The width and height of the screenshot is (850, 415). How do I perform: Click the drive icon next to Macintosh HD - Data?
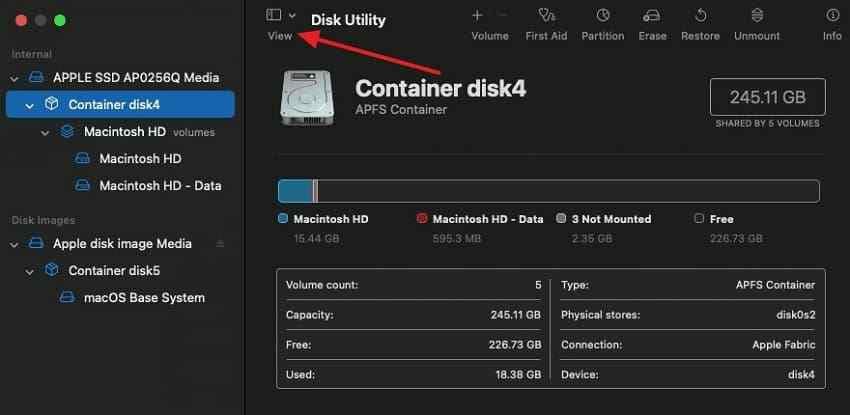click(x=82, y=185)
